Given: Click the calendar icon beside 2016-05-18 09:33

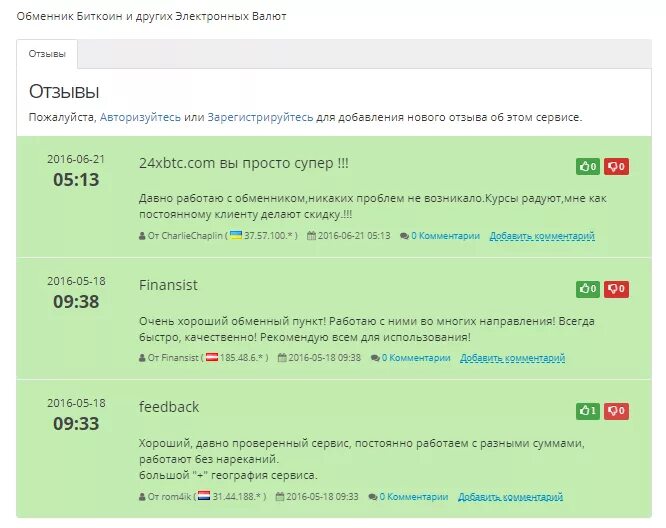Looking at the screenshot, I should 280,497.
